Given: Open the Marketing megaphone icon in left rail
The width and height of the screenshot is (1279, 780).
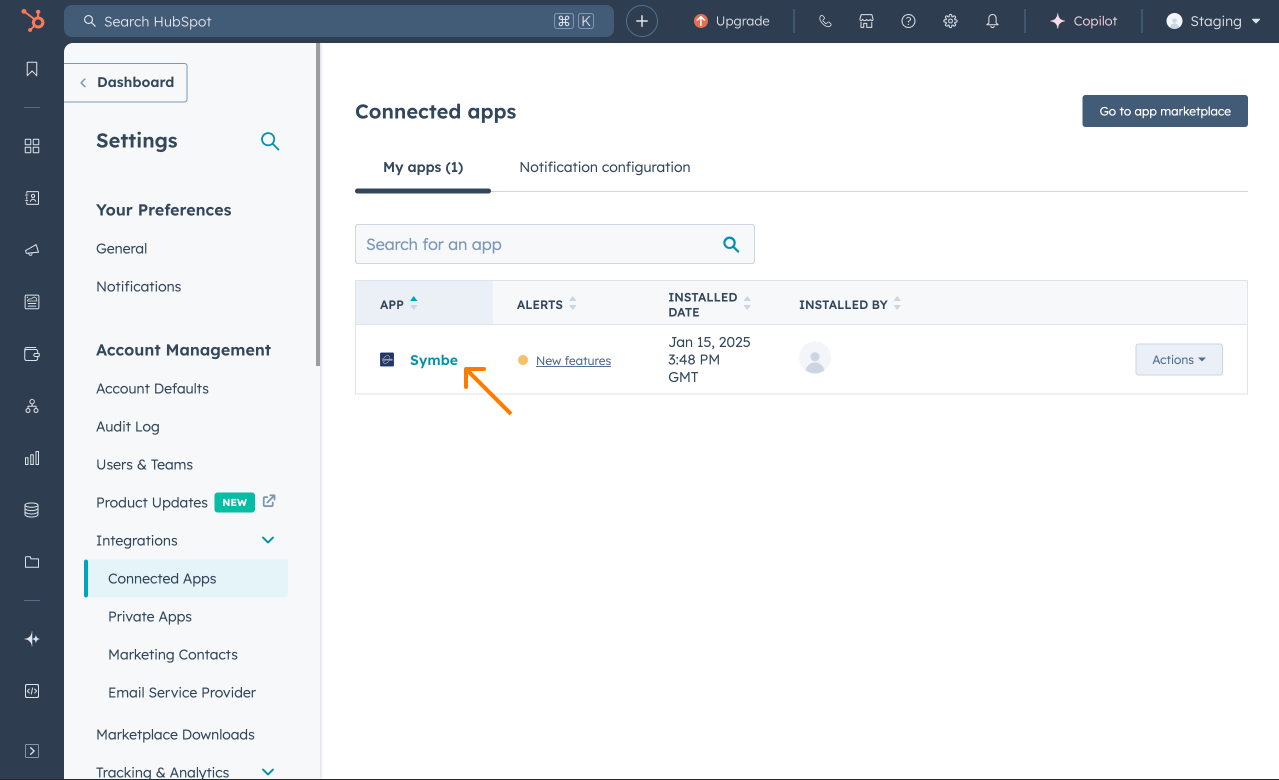Looking at the screenshot, I should pos(32,250).
